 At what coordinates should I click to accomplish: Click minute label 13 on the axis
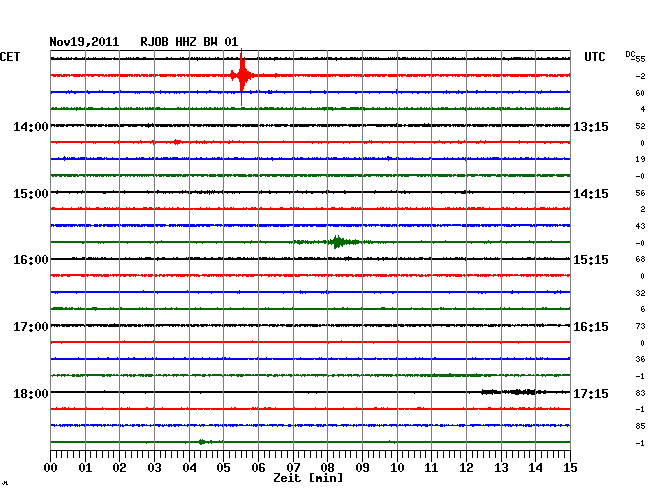(501, 467)
